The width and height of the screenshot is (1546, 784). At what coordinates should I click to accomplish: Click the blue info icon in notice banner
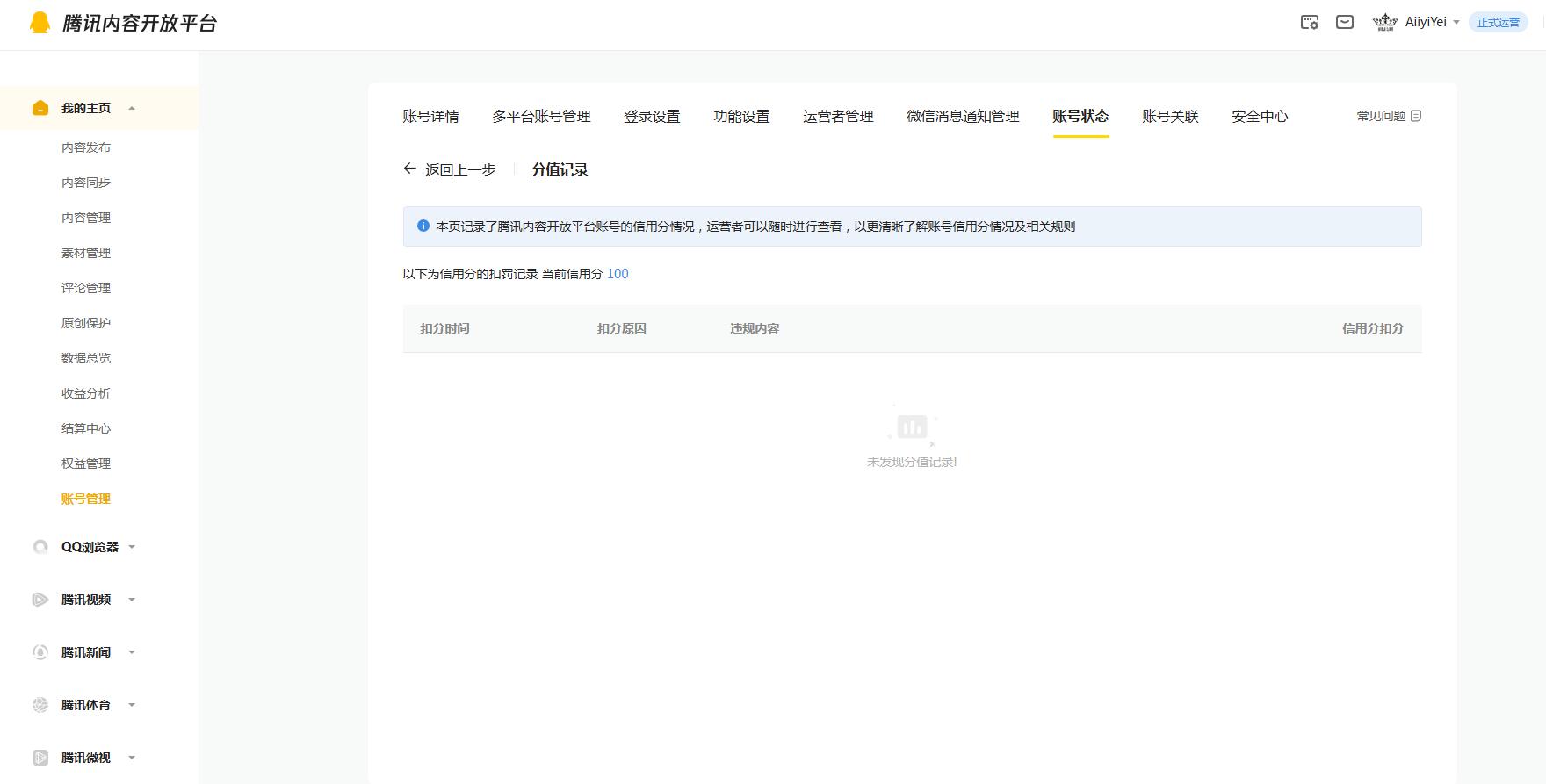(423, 226)
